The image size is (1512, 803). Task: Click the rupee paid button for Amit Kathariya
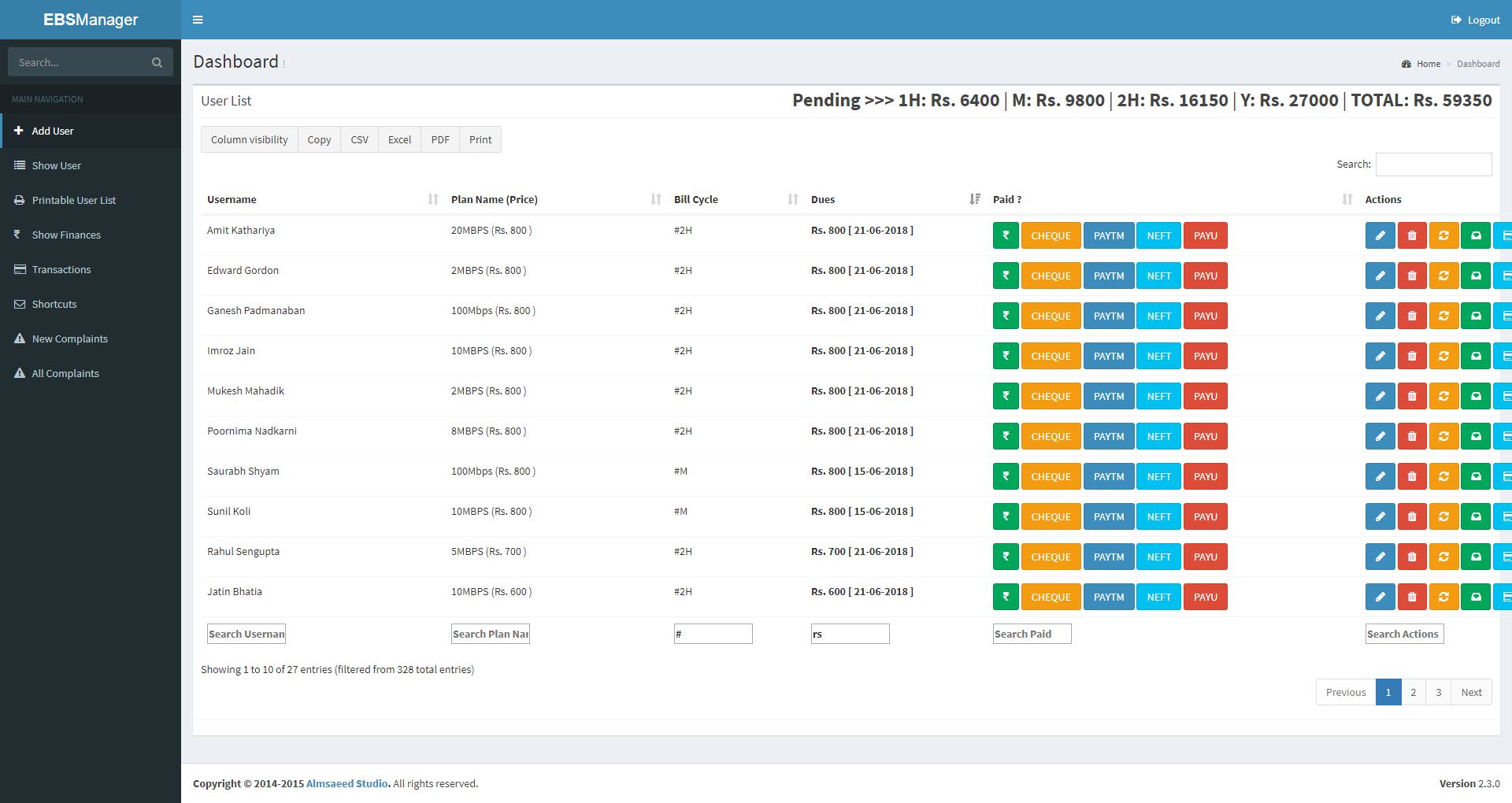1006,235
